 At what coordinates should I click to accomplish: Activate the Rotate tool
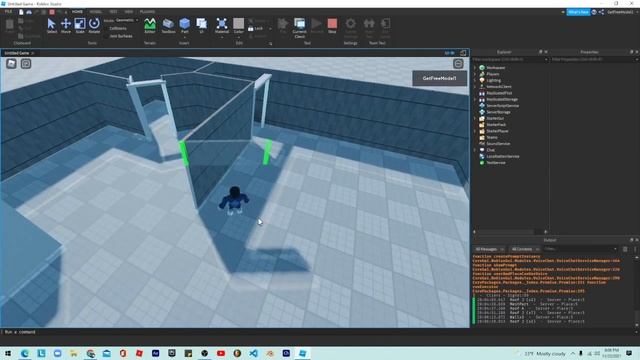point(94,26)
